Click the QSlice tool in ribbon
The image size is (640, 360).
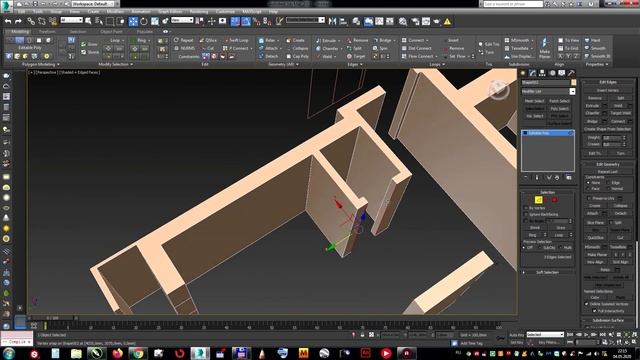208,40
